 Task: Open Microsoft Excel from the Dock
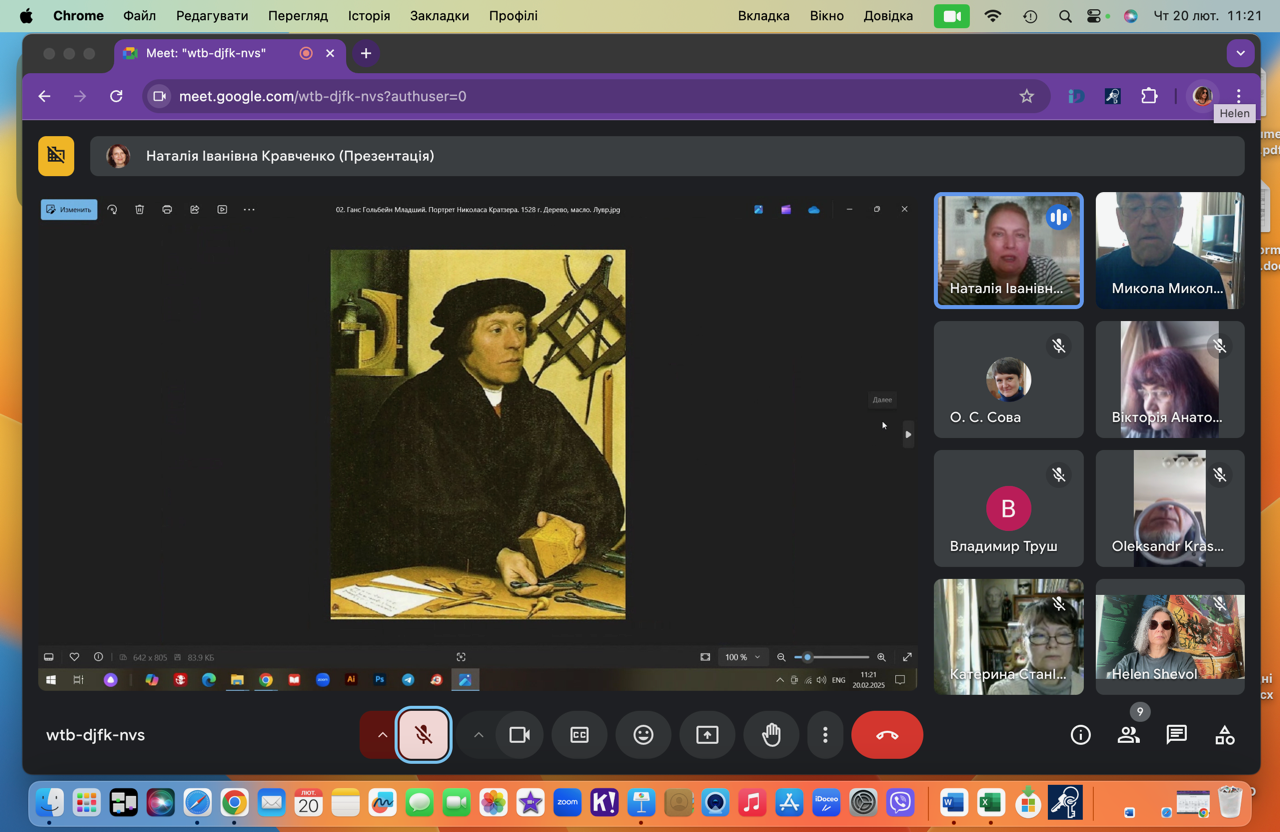point(990,802)
